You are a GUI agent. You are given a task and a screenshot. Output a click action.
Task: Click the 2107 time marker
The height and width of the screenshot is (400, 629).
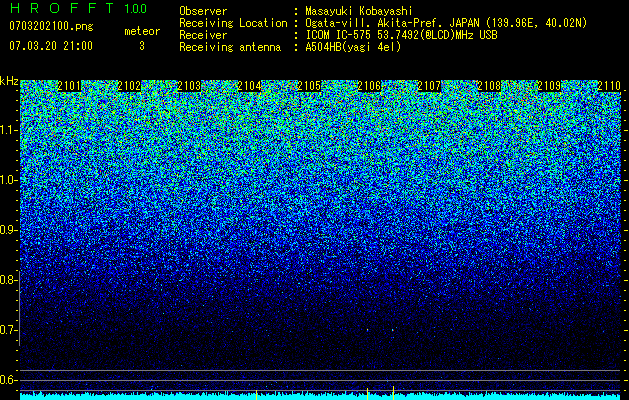pyautogui.click(x=429, y=86)
